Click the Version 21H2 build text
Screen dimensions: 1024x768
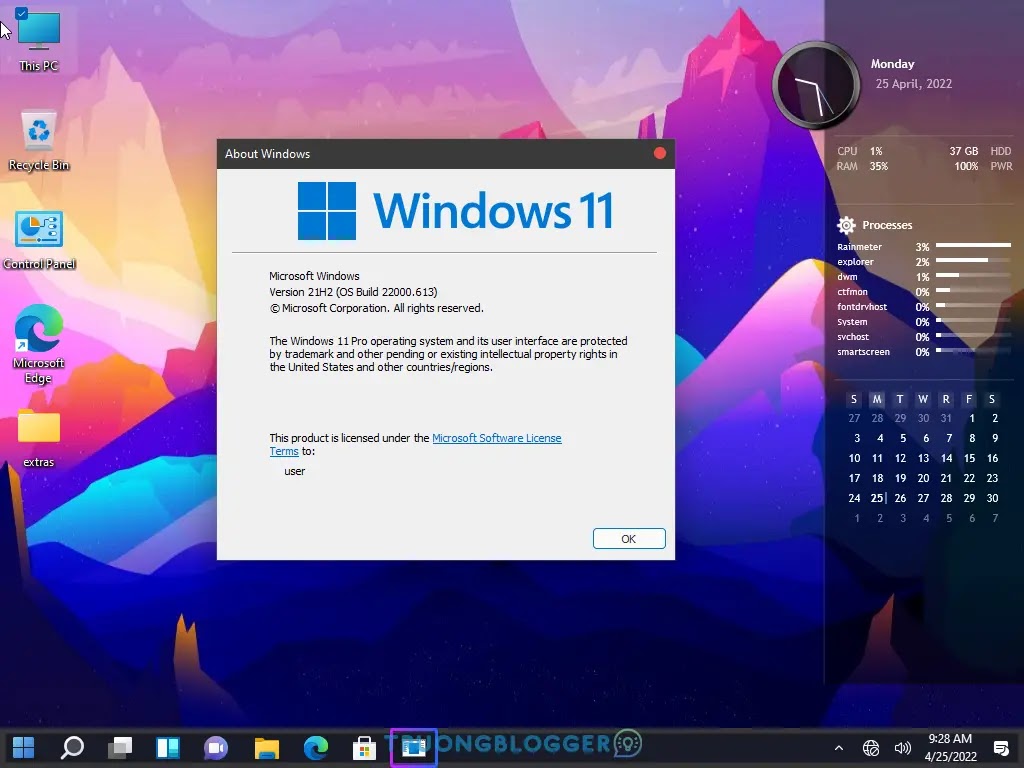point(353,292)
